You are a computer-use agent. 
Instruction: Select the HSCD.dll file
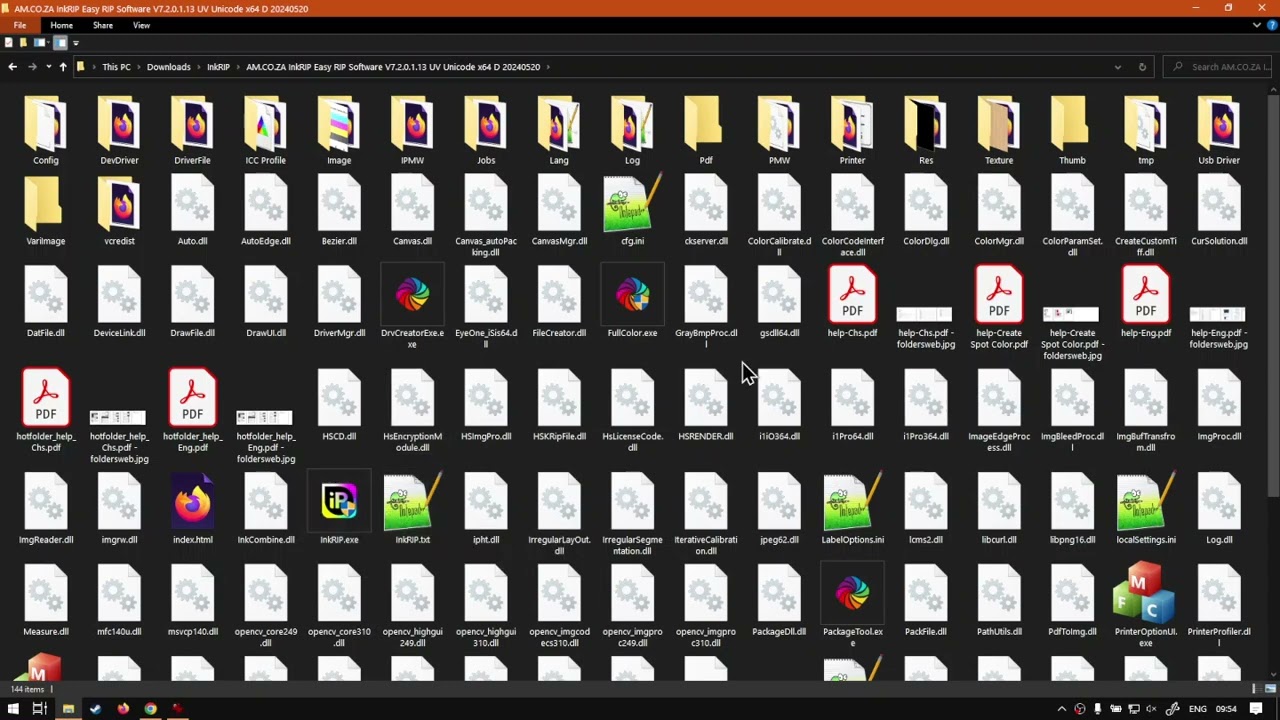click(339, 407)
